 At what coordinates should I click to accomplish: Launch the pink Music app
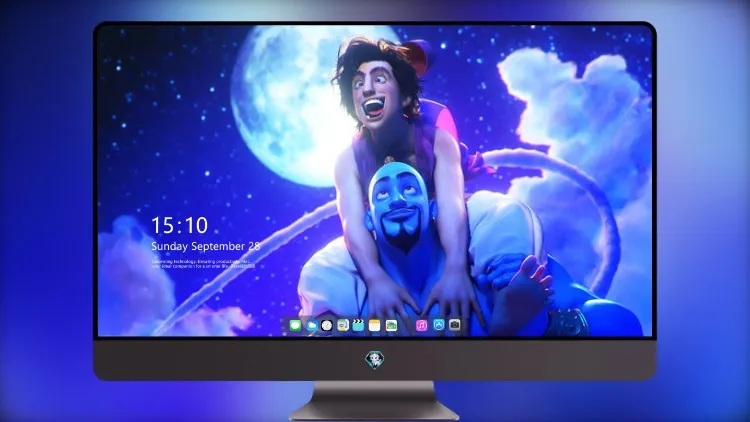coord(421,325)
